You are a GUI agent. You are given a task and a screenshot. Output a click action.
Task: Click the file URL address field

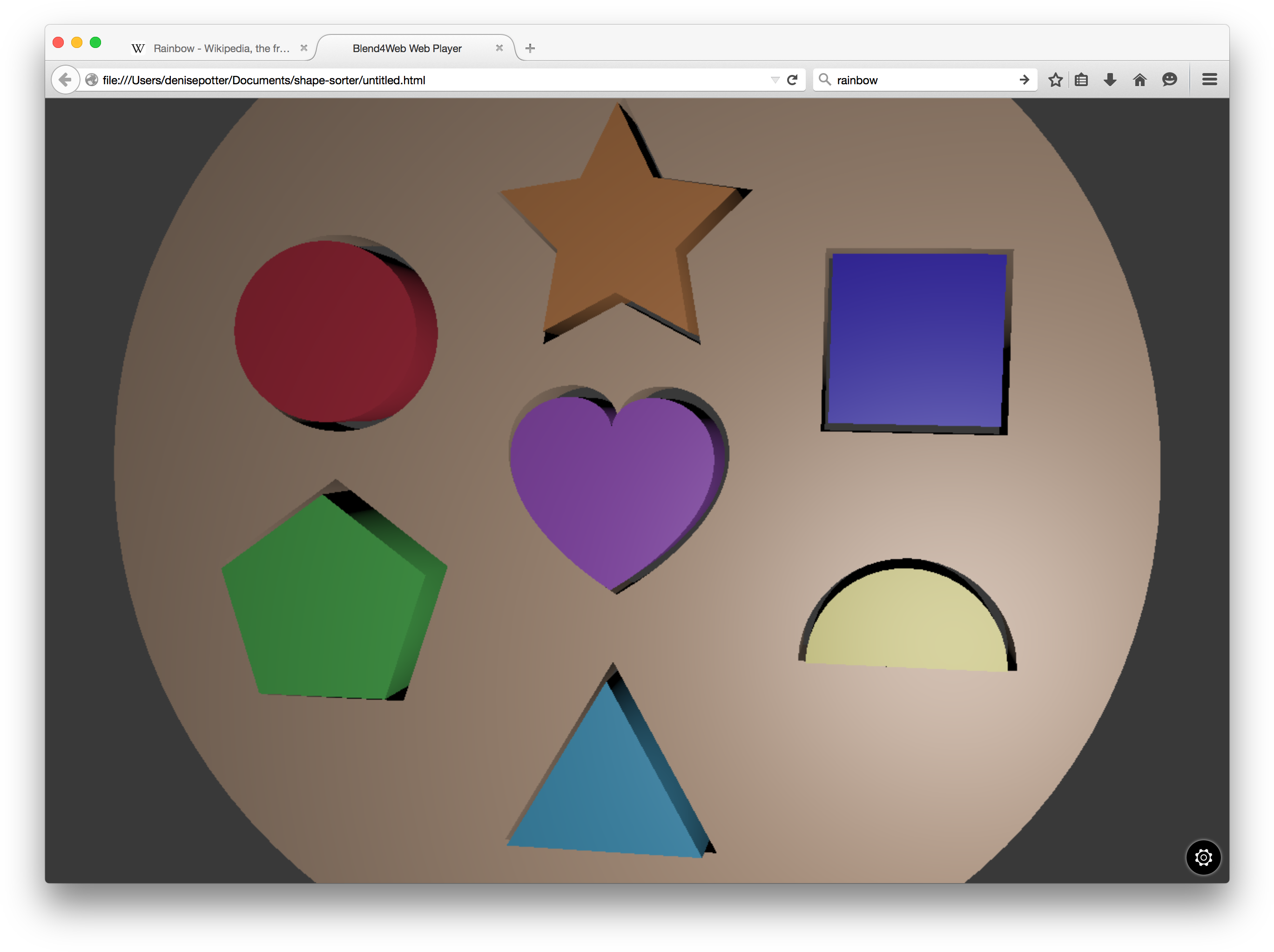coord(403,80)
